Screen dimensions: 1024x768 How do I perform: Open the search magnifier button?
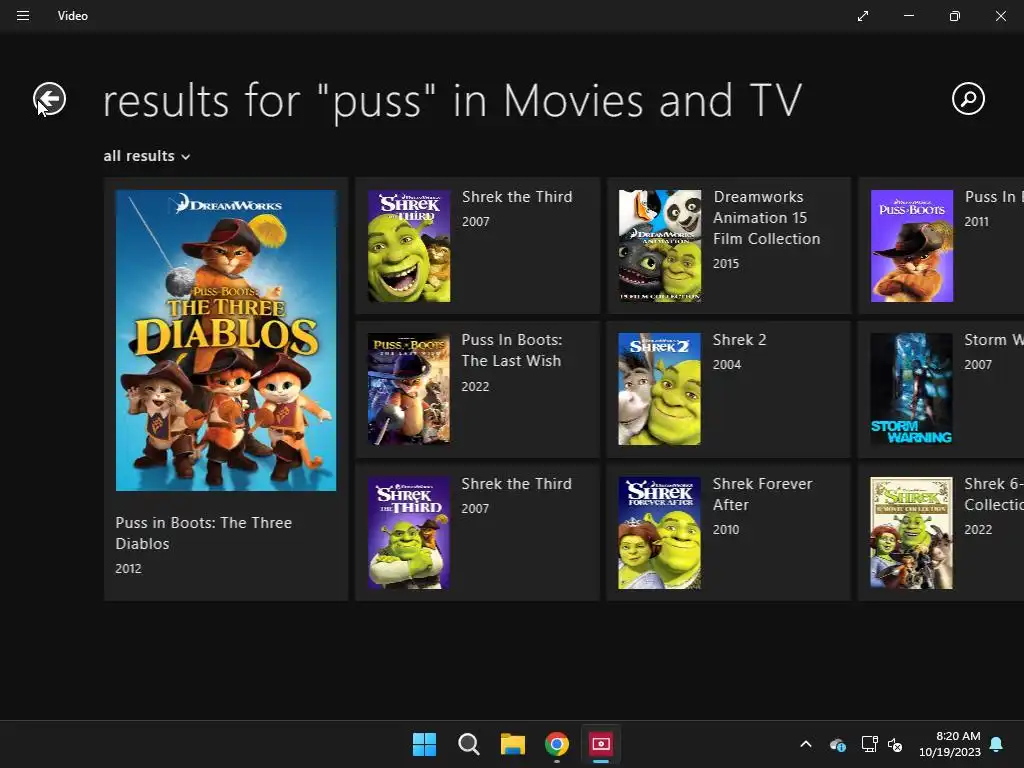pos(968,99)
